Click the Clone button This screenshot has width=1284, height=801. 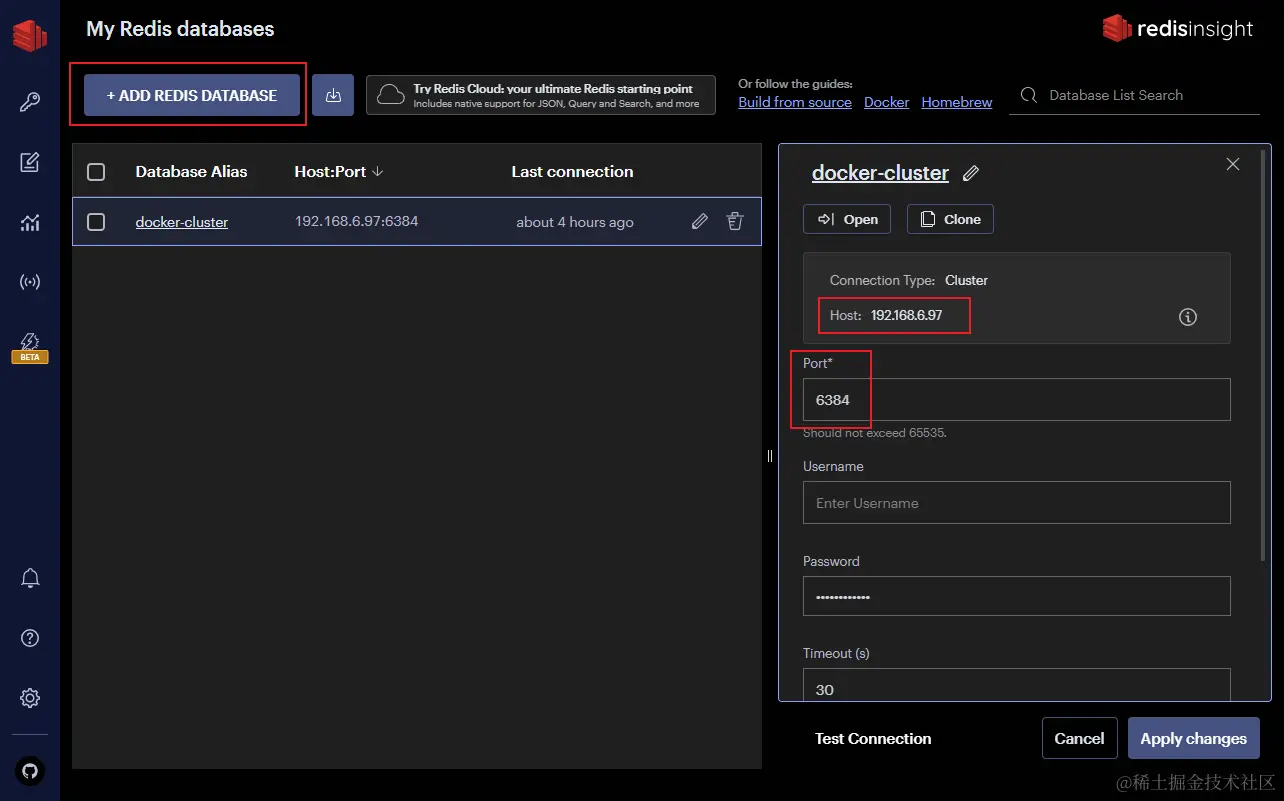[950, 219]
